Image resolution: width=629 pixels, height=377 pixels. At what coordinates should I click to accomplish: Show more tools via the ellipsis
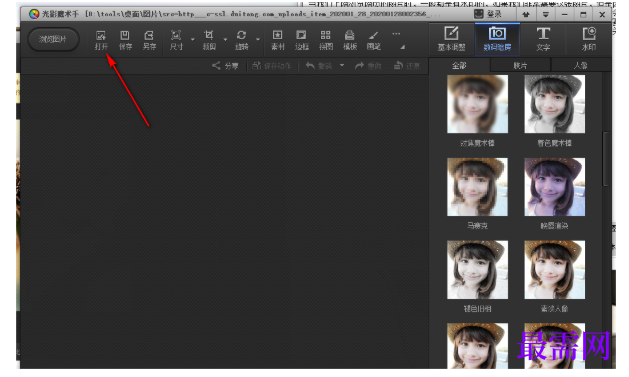click(x=396, y=34)
